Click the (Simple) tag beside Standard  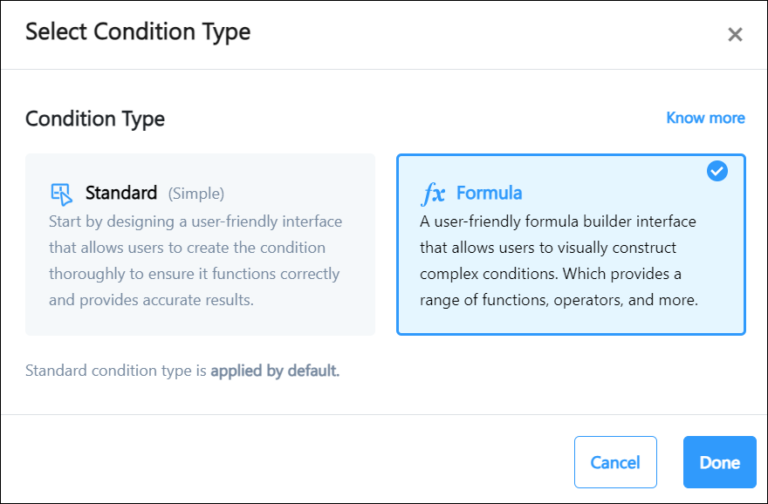pyautogui.click(x=196, y=193)
